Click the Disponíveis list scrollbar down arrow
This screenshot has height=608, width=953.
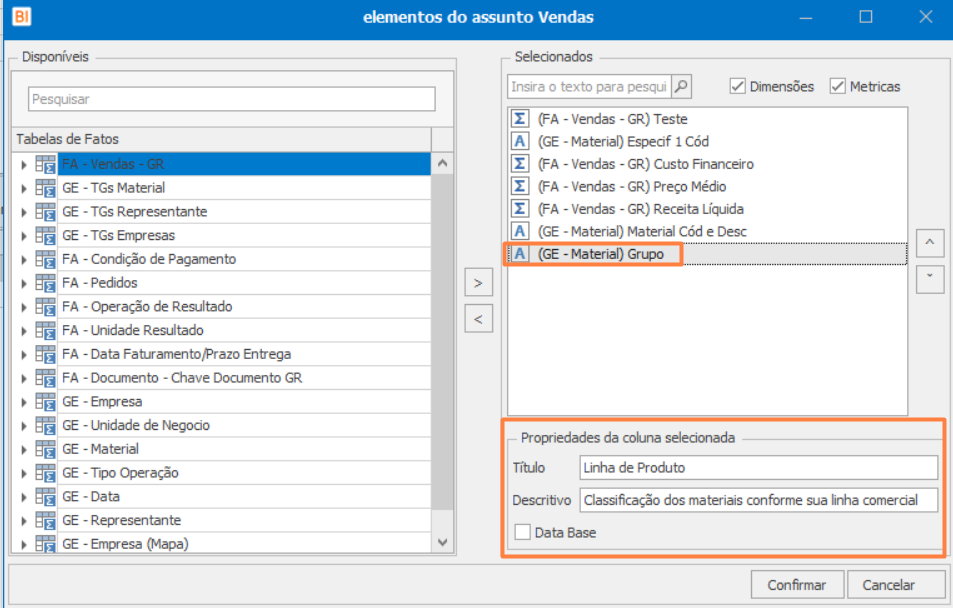pos(443,542)
